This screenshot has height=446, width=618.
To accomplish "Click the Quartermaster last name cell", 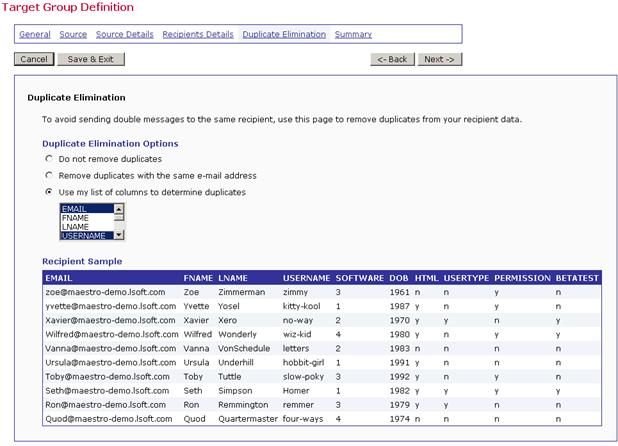I will click(248, 419).
